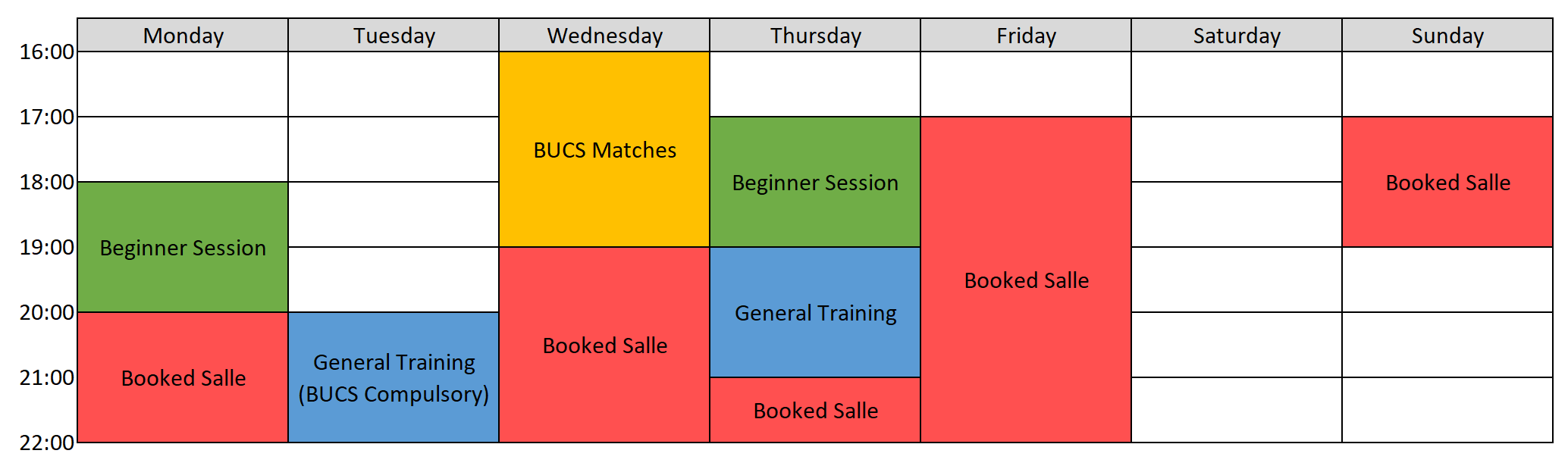Select the Thursday header cell
The image size is (1568, 466).
815,36
